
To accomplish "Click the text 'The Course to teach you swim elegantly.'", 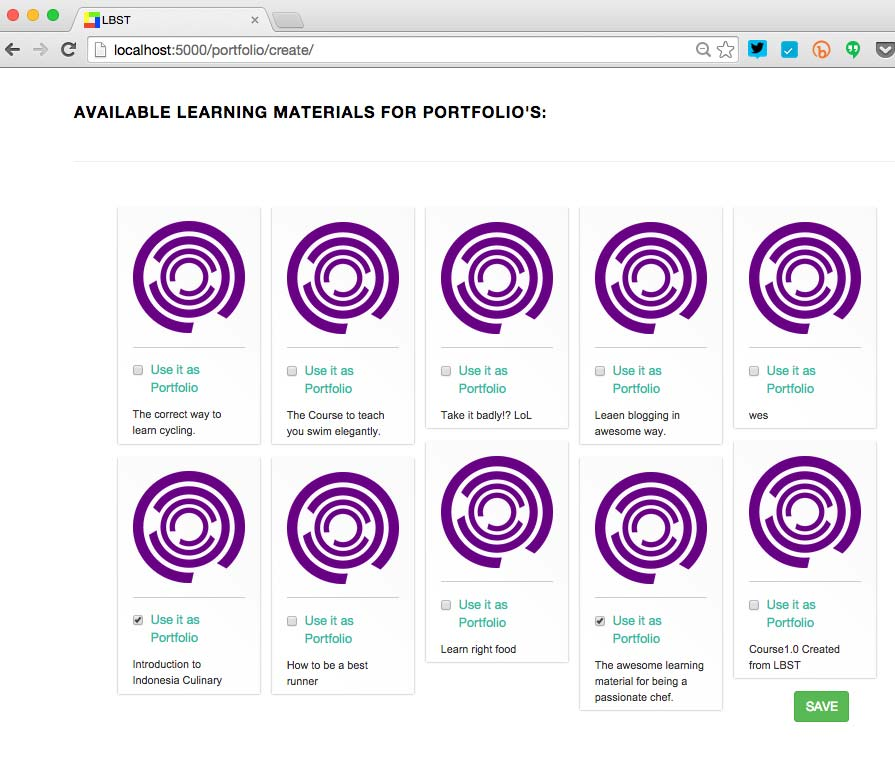I will (336, 424).
